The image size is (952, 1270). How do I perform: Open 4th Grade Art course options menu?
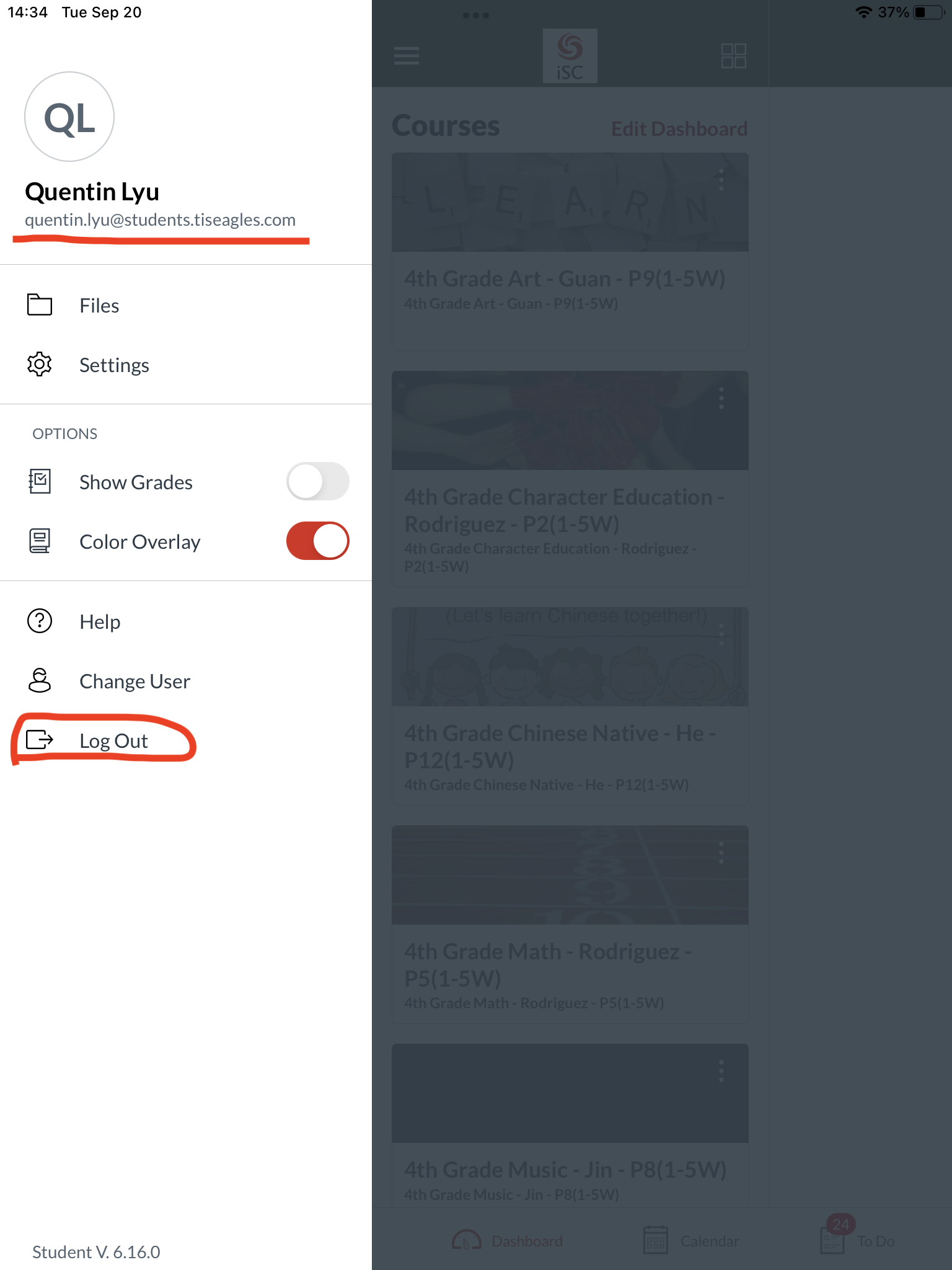(x=721, y=180)
